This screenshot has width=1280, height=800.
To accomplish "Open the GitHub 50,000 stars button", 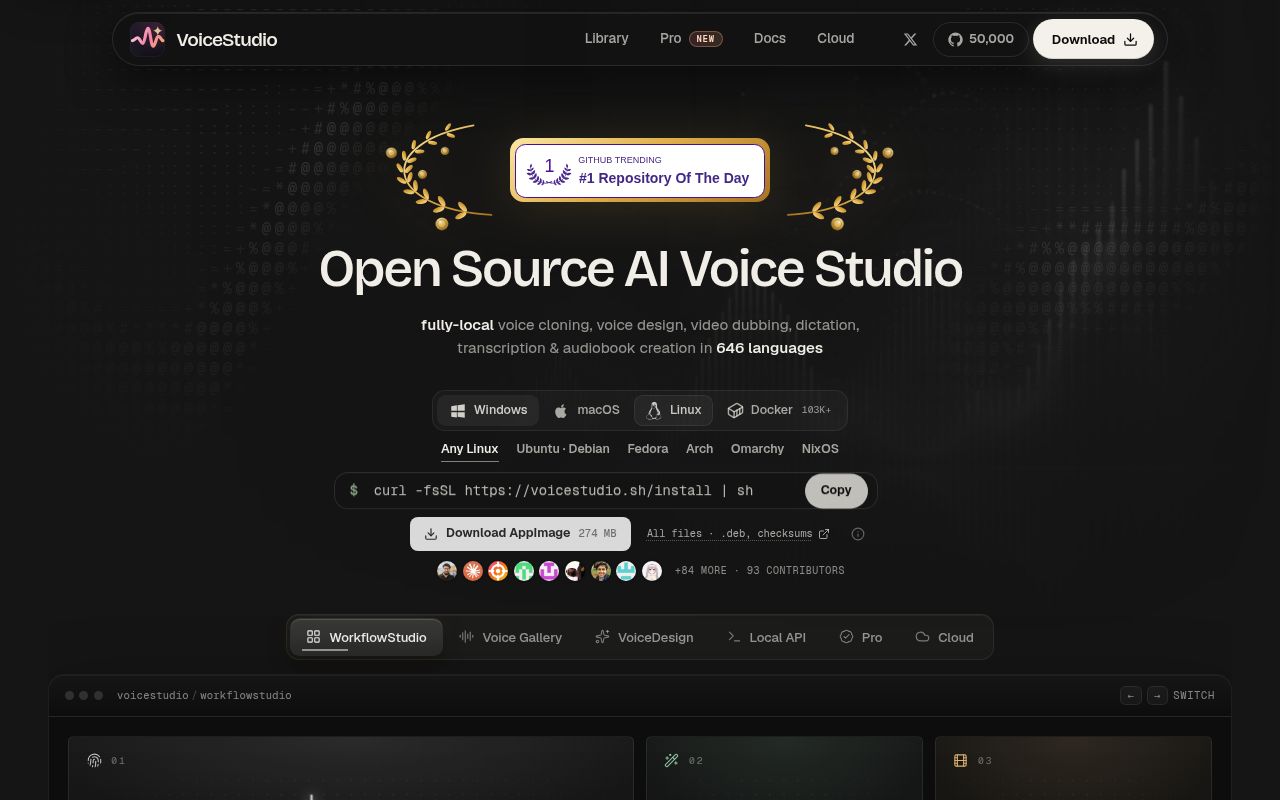I will 981,39.
